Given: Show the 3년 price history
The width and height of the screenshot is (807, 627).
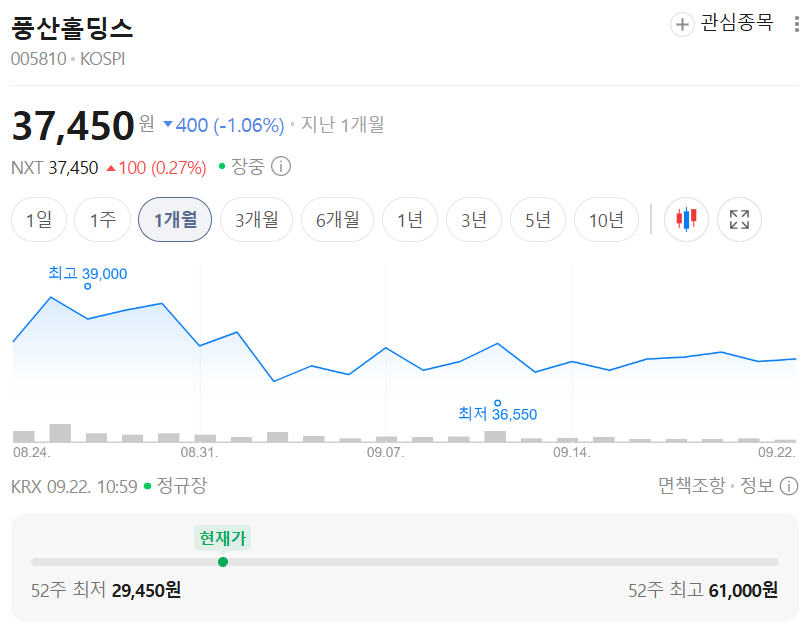Looking at the screenshot, I should click(473, 220).
